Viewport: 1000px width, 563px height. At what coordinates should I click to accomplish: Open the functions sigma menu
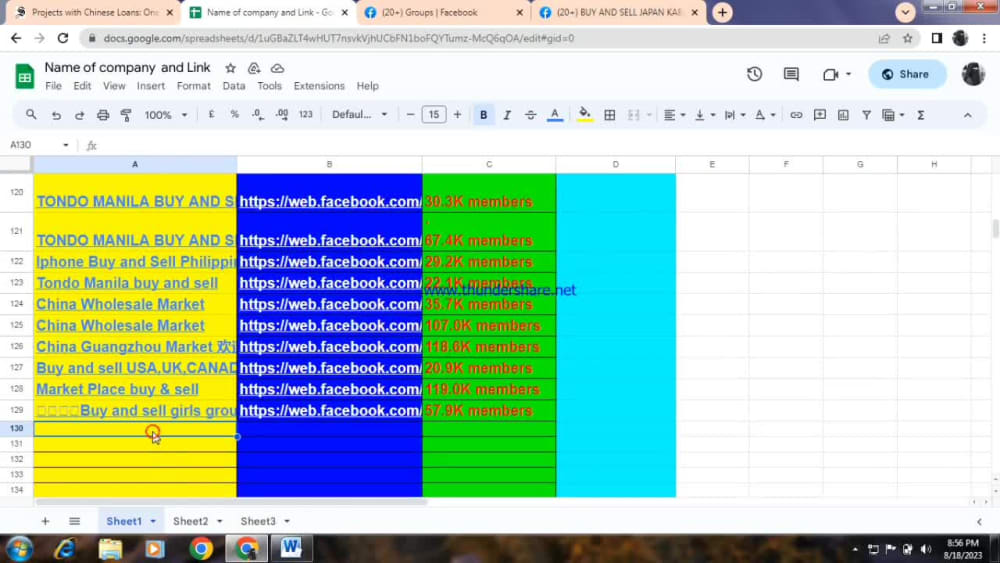921,115
